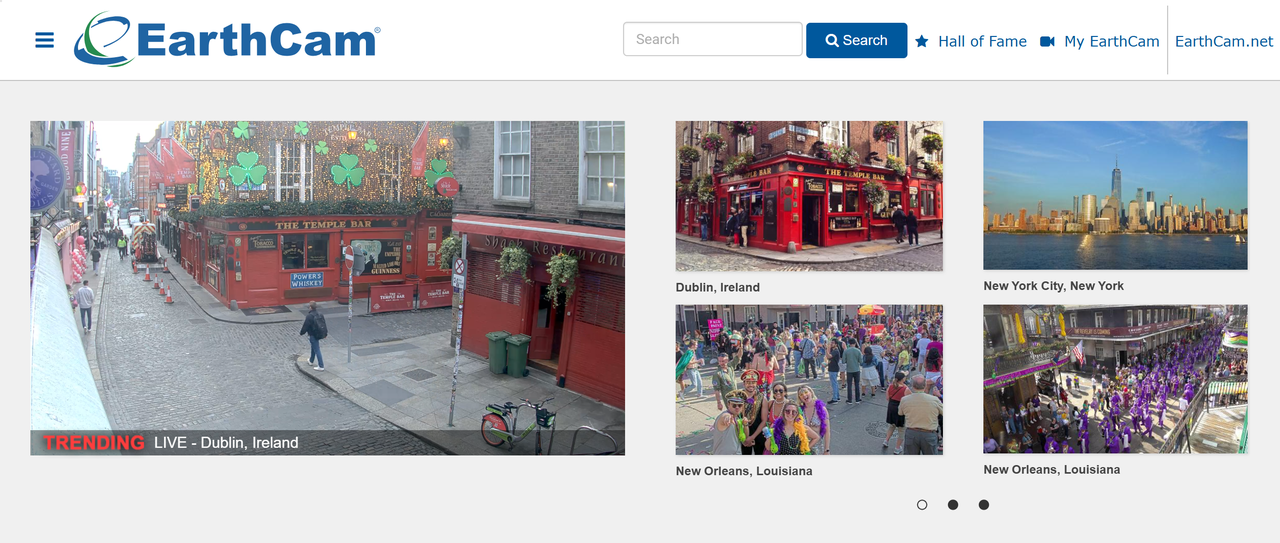Click the 'New York City, New York' caption
1280x543 pixels.
point(1053,286)
